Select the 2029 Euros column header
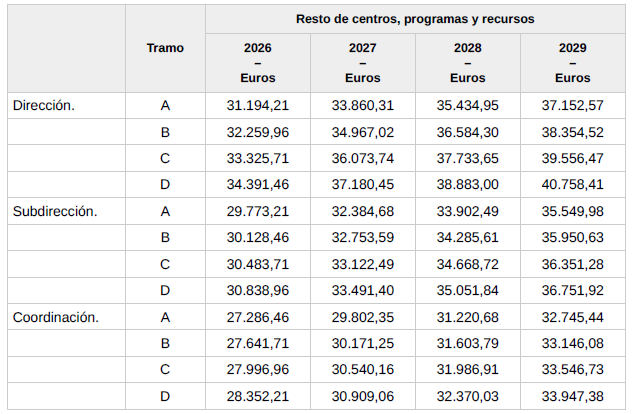 (x=572, y=63)
